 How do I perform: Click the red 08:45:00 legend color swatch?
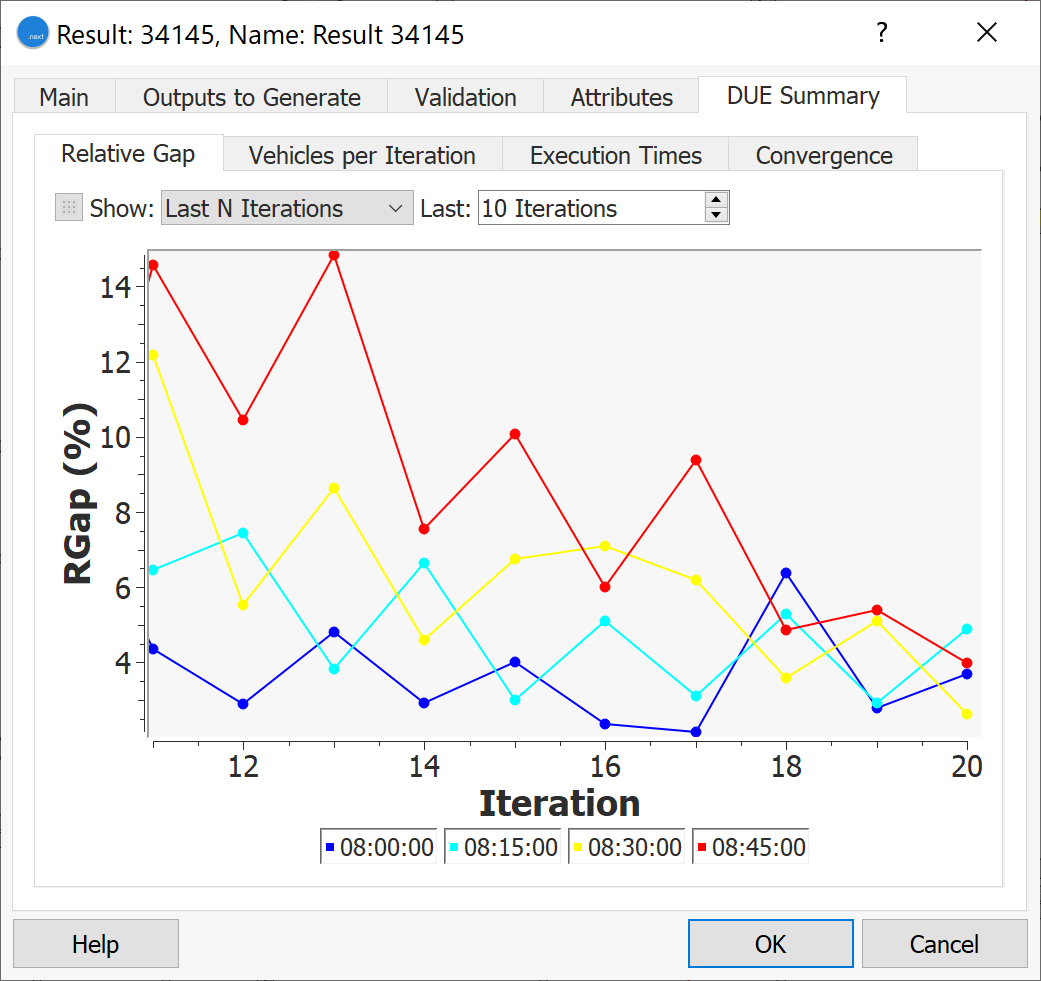pyautogui.click(x=702, y=848)
